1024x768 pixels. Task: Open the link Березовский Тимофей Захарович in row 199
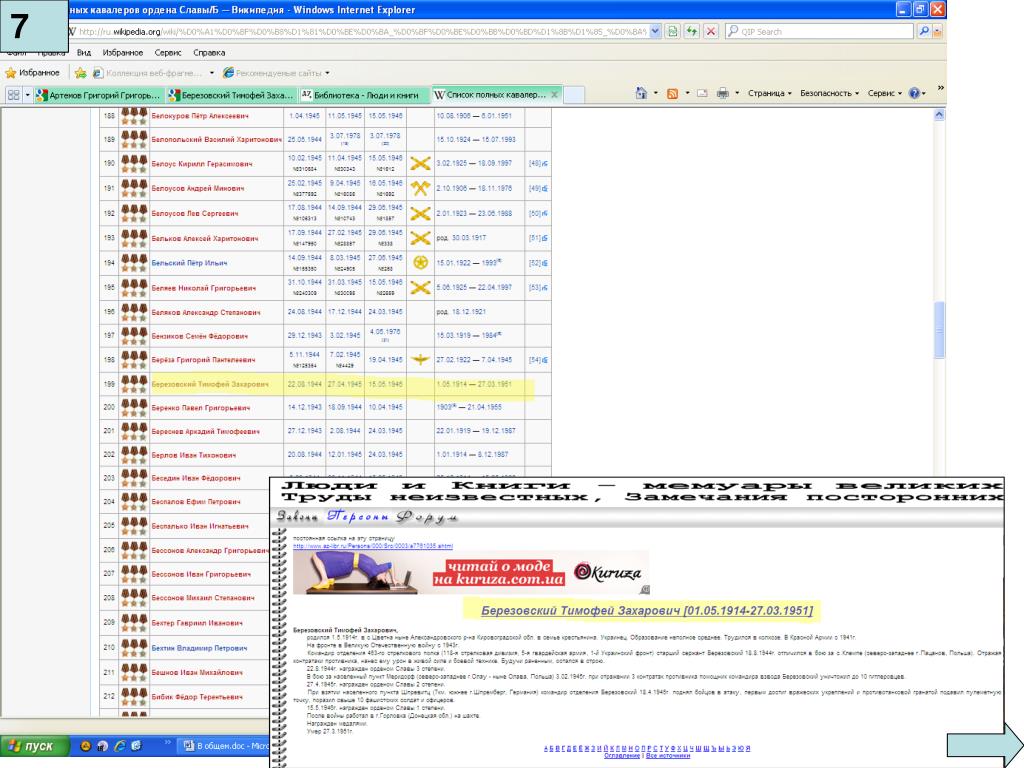[210, 384]
